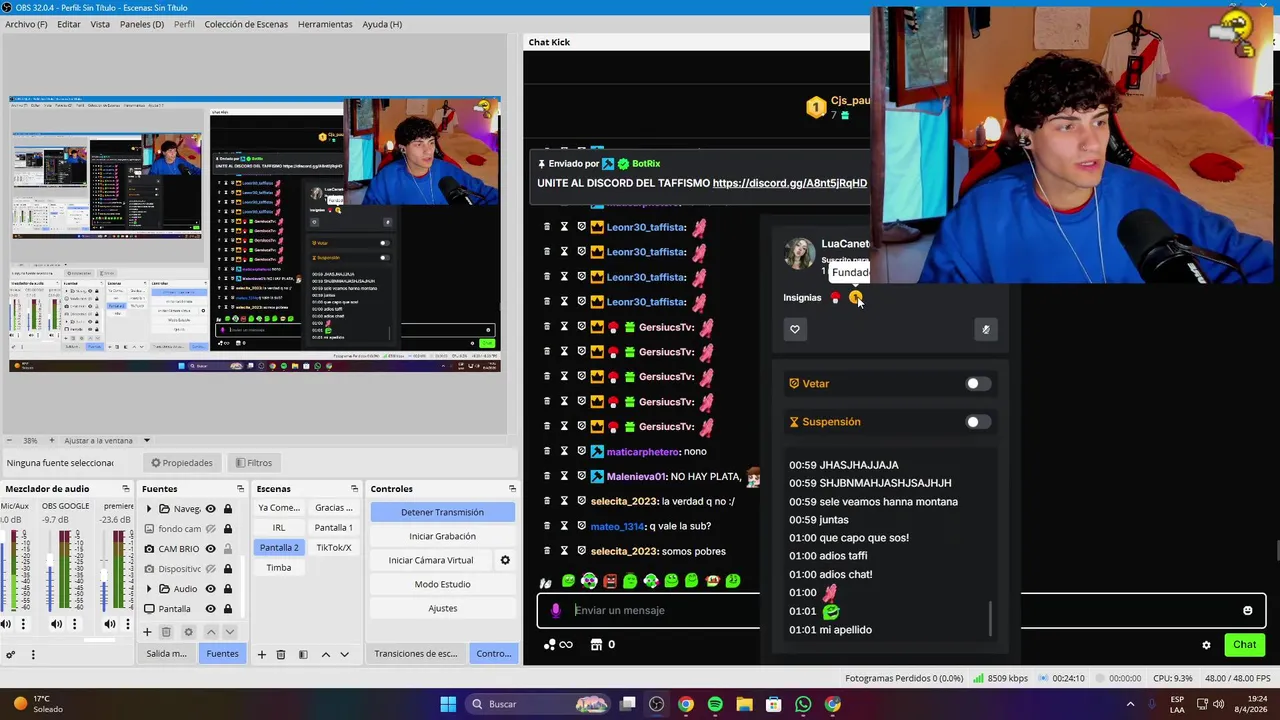Open chat settings gear next to Chat
The height and width of the screenshot is (720, 1280).
point(1206,645)
